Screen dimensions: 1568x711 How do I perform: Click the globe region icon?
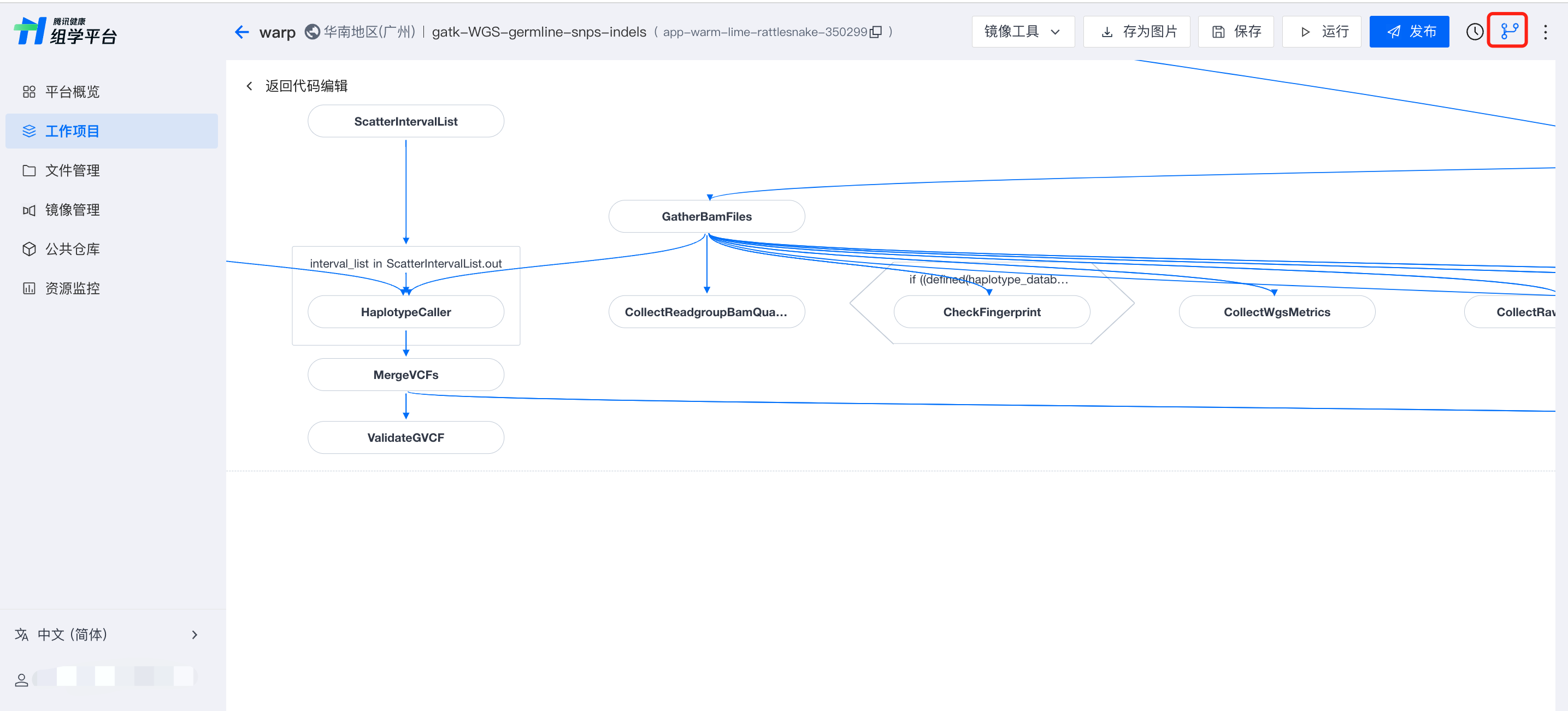[313, 32]
